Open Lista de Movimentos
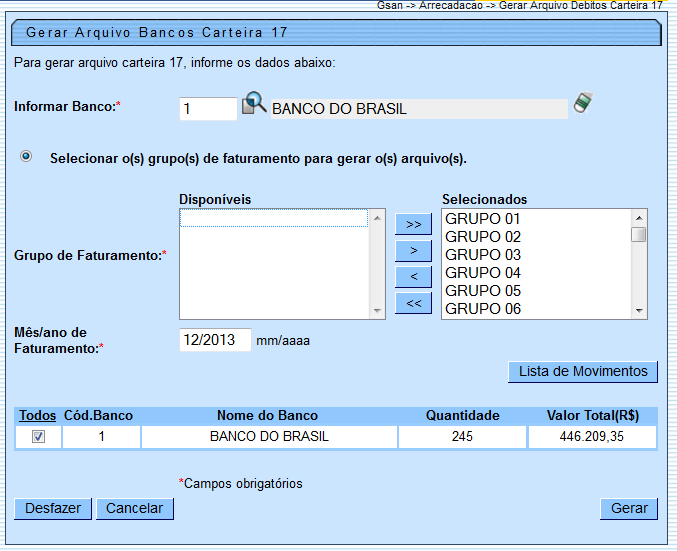The width and height of the screenshot is (677, 551). 583,371
